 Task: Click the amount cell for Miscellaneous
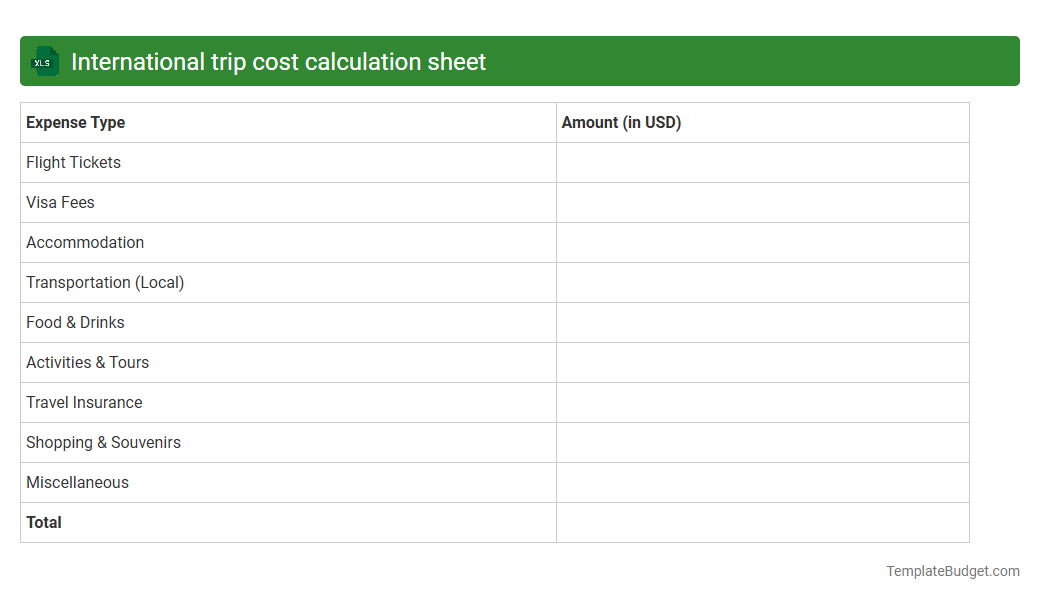[x=762, y=482]
